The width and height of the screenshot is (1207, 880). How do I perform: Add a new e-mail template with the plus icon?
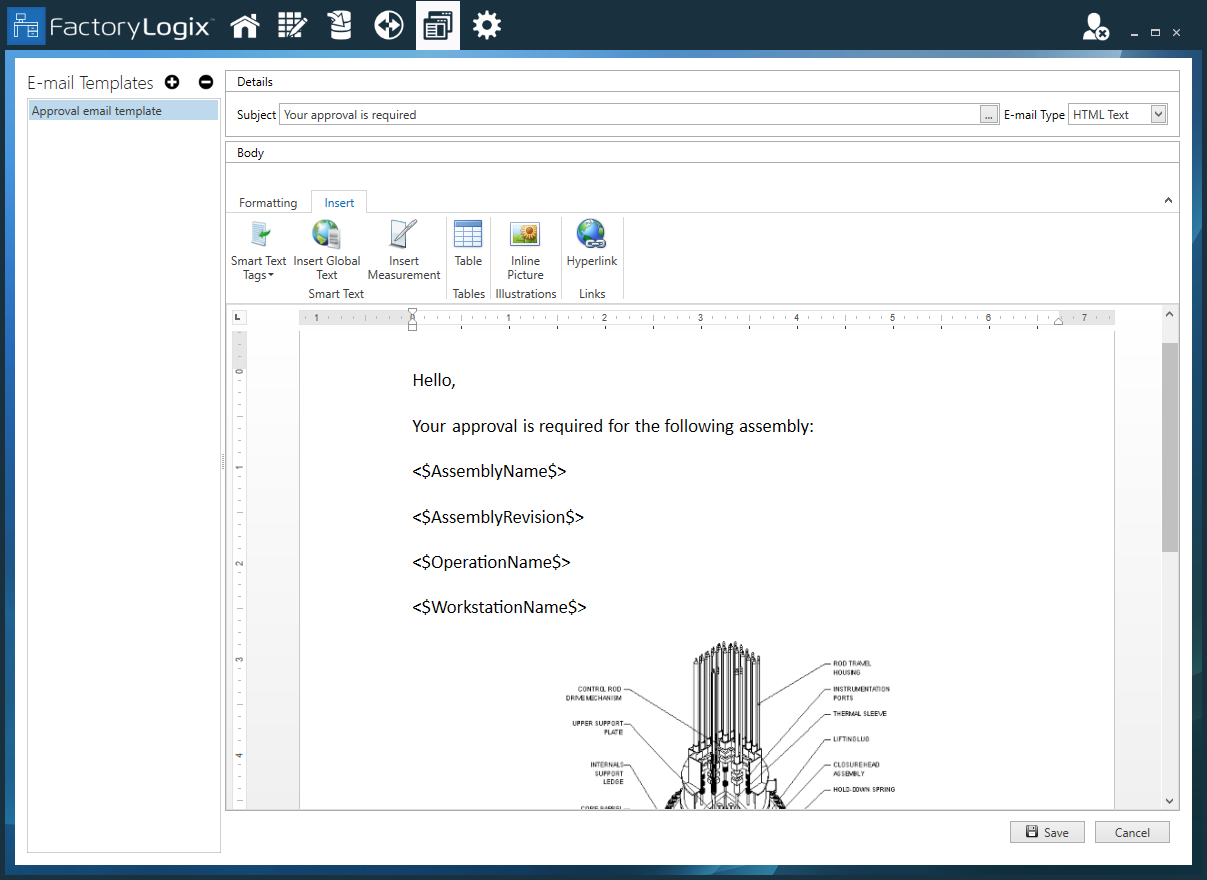[x=172, y=82]
